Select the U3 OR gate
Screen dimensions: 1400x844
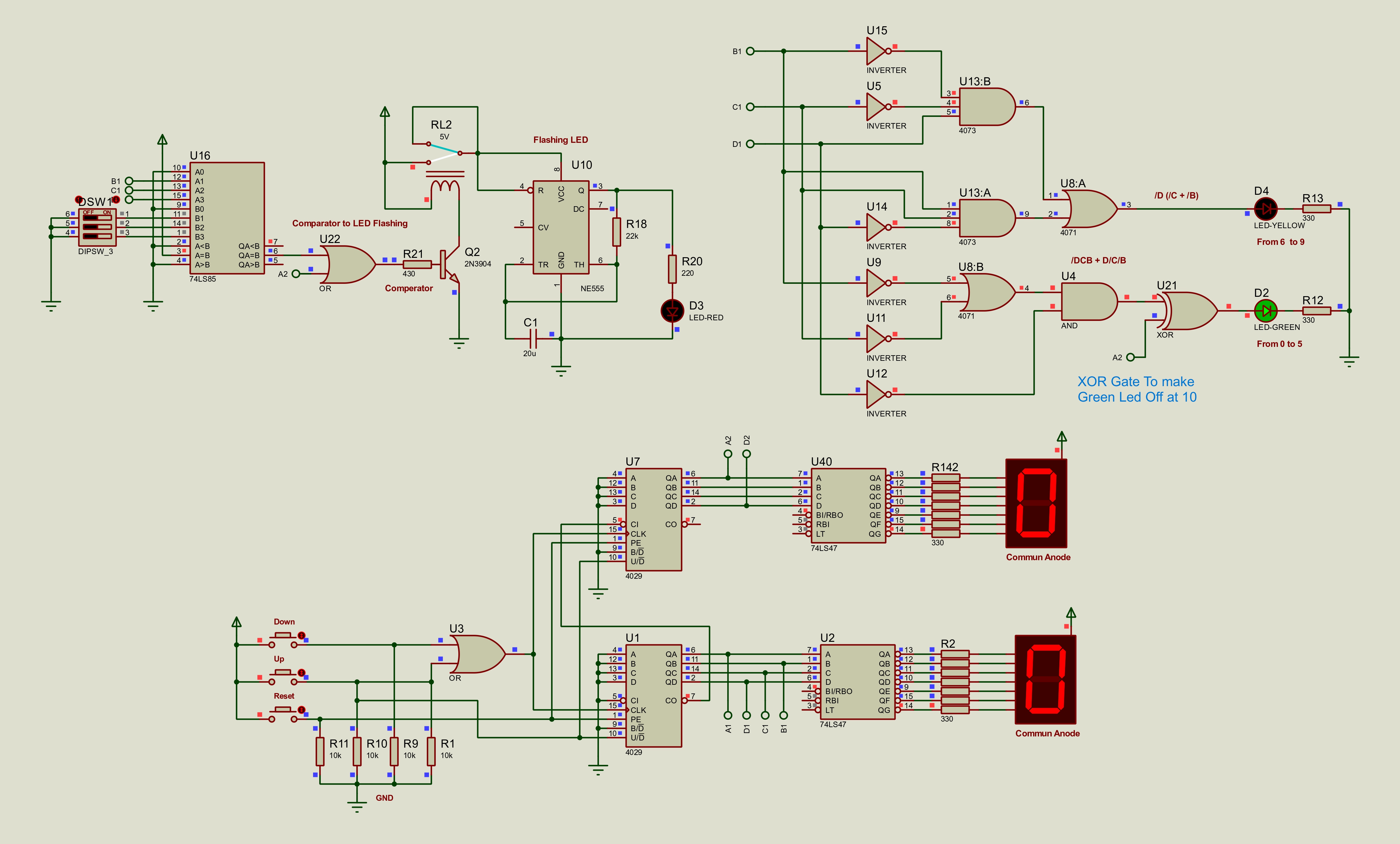[x=477, y=654]
